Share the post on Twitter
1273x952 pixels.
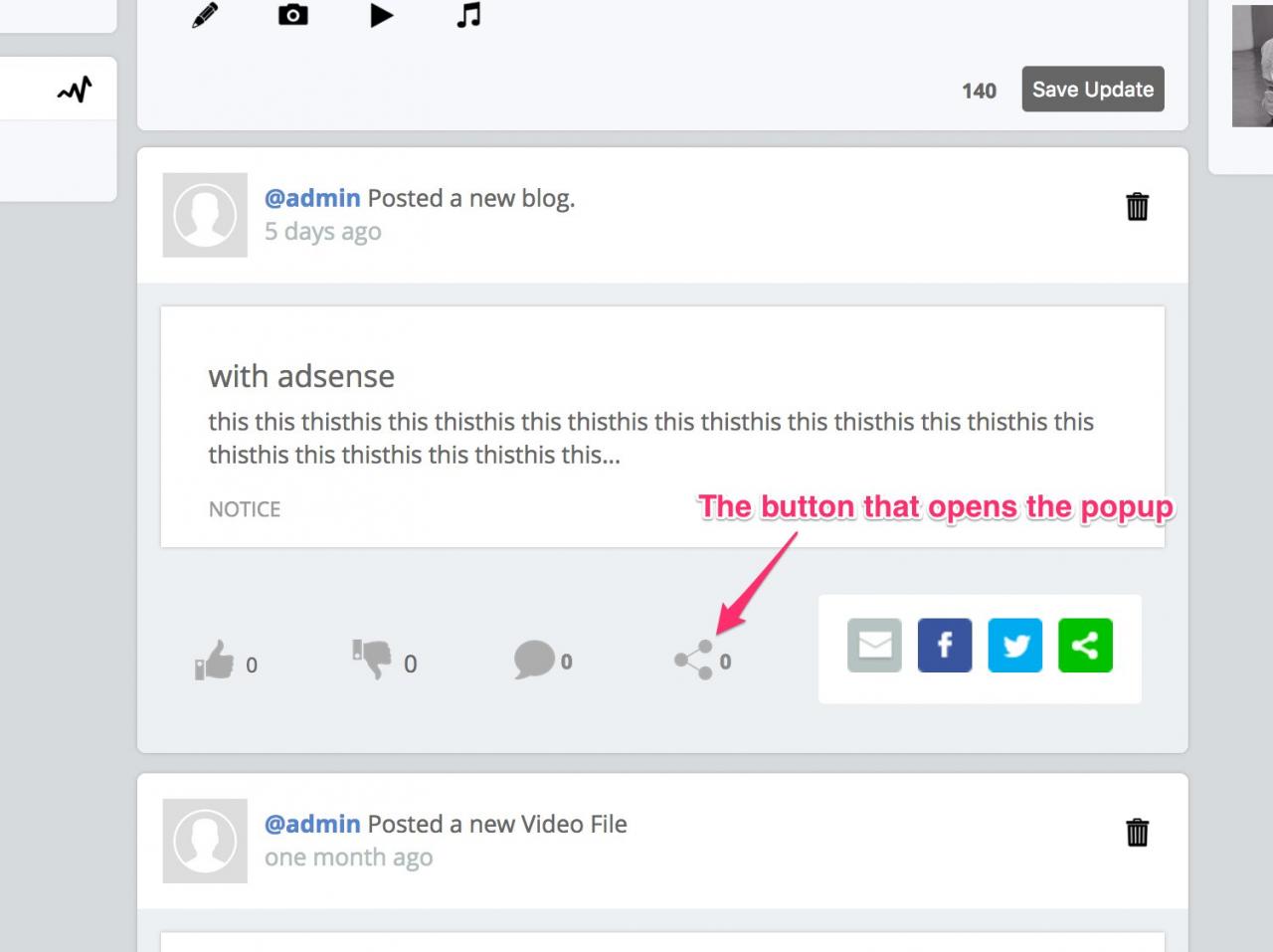(1015, 646)
